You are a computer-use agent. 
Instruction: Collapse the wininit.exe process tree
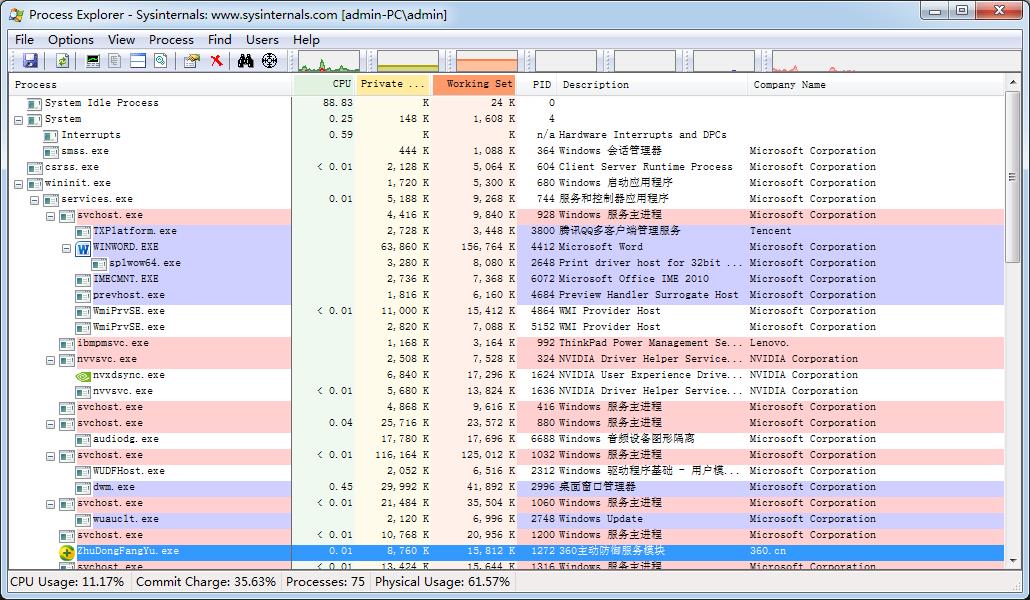(19, 183)
